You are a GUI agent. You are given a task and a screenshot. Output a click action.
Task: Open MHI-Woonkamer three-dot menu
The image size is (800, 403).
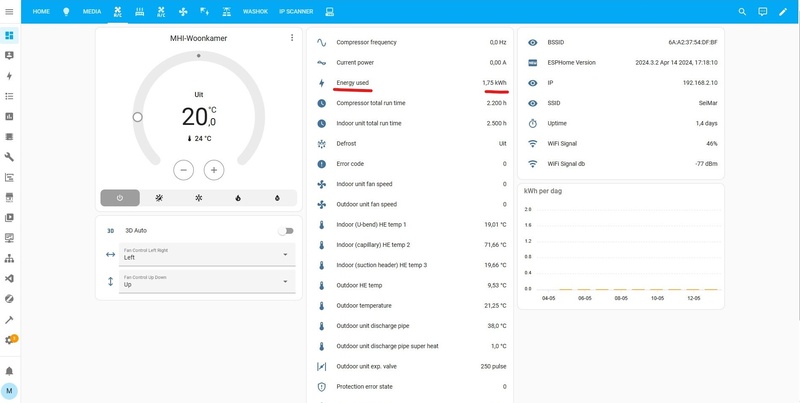point(292,38)
